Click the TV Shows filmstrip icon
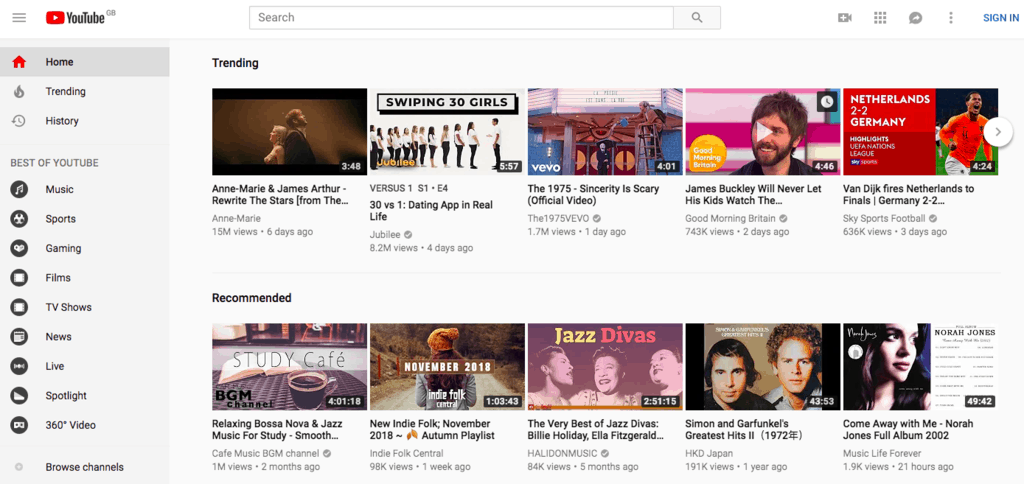This screenshot has height=484, width=1024. point(19,307)
